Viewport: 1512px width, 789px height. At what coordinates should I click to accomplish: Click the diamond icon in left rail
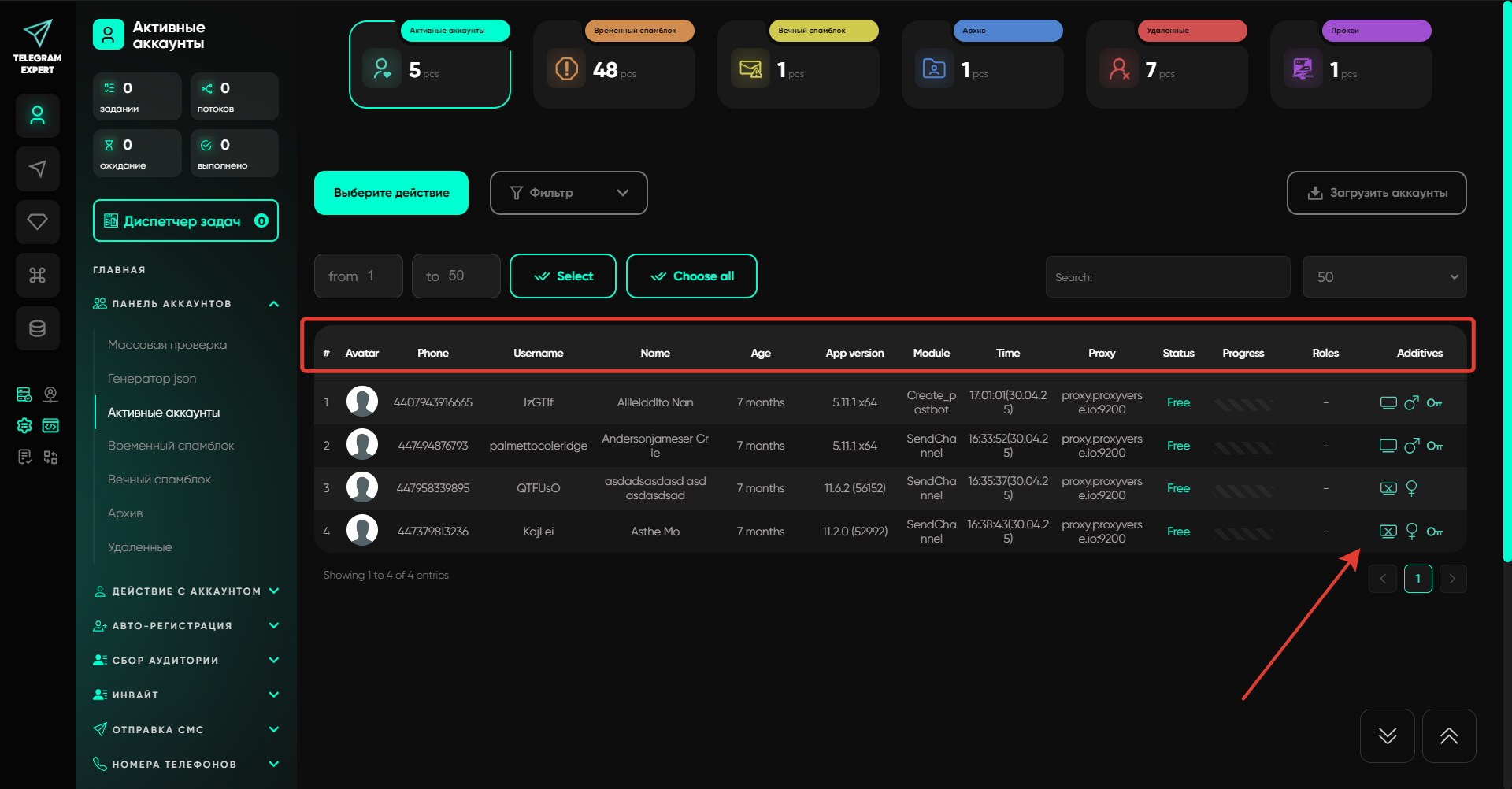point(37,222)
